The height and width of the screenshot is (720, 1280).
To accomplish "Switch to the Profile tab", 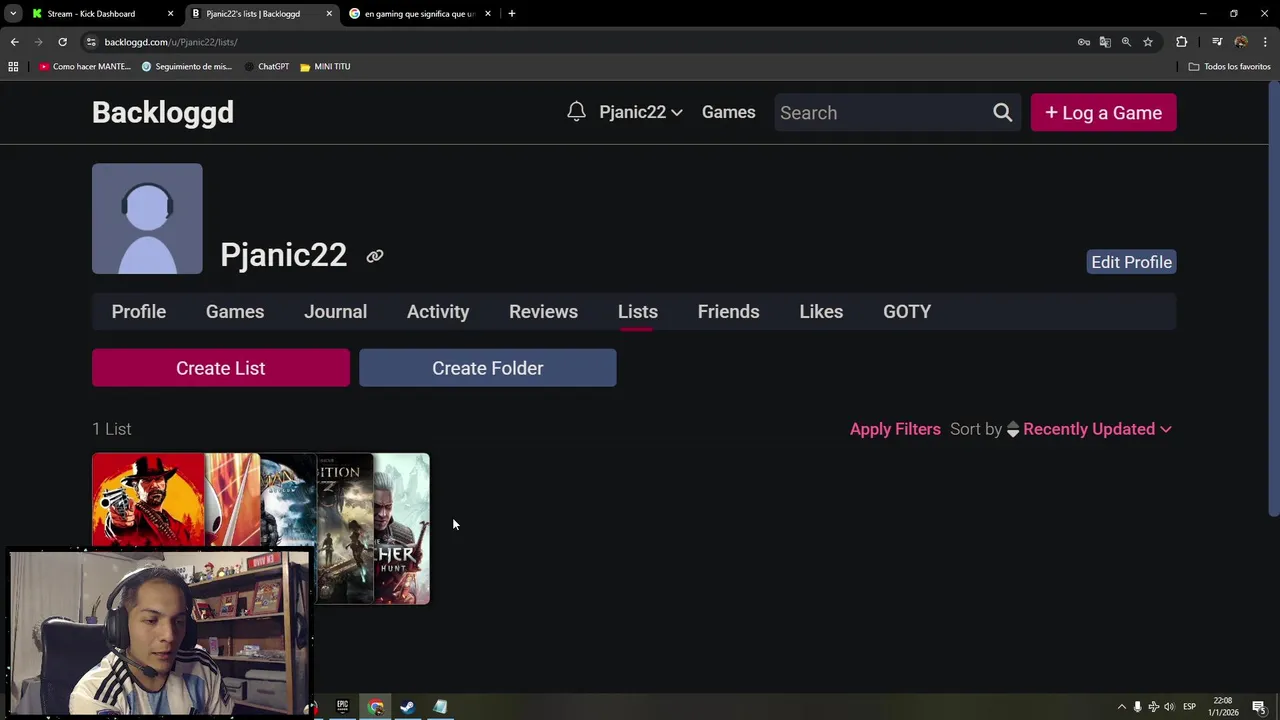I will click(139, 311).
